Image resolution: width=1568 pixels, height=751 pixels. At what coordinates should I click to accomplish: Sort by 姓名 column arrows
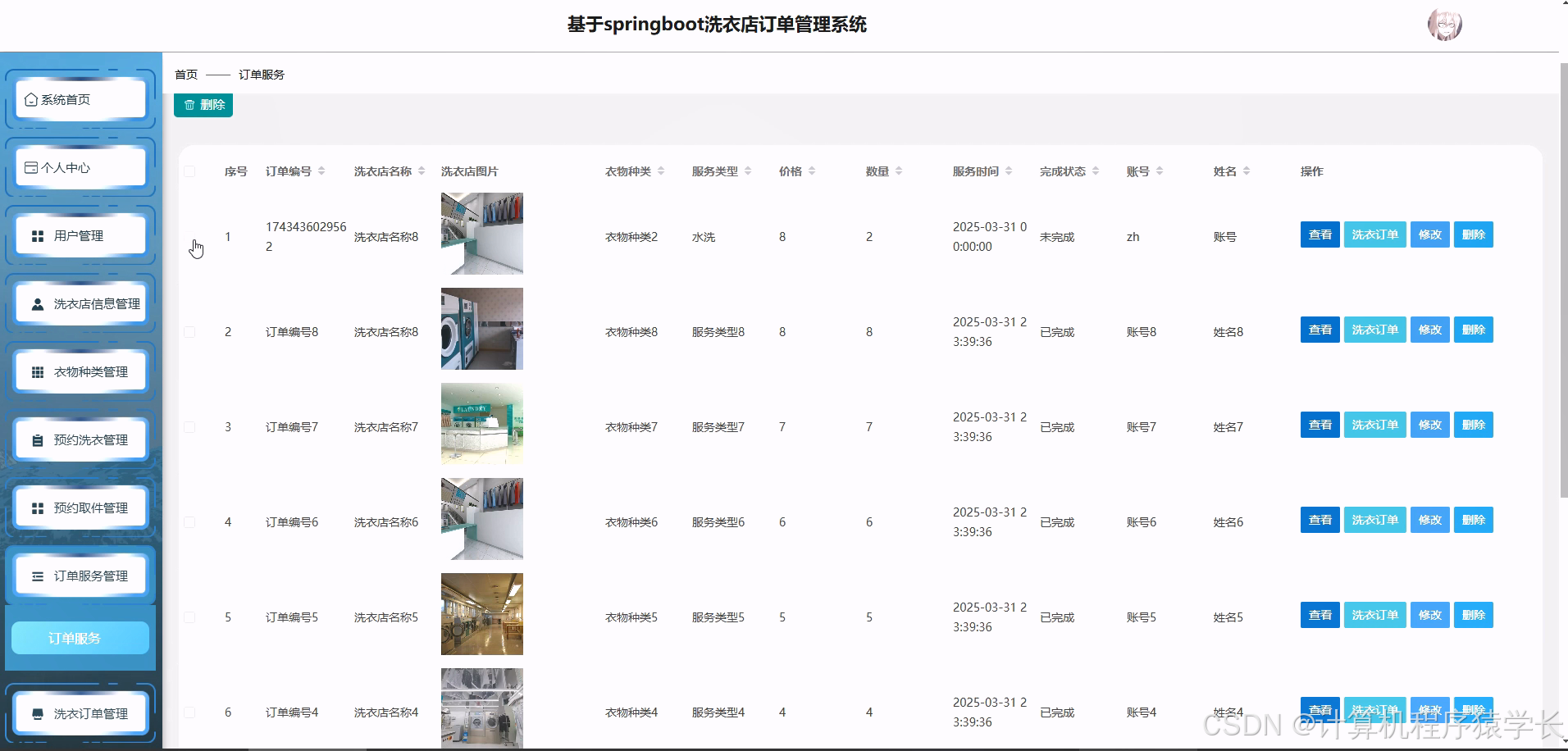pyautogui.click(x=1247, y=171)
